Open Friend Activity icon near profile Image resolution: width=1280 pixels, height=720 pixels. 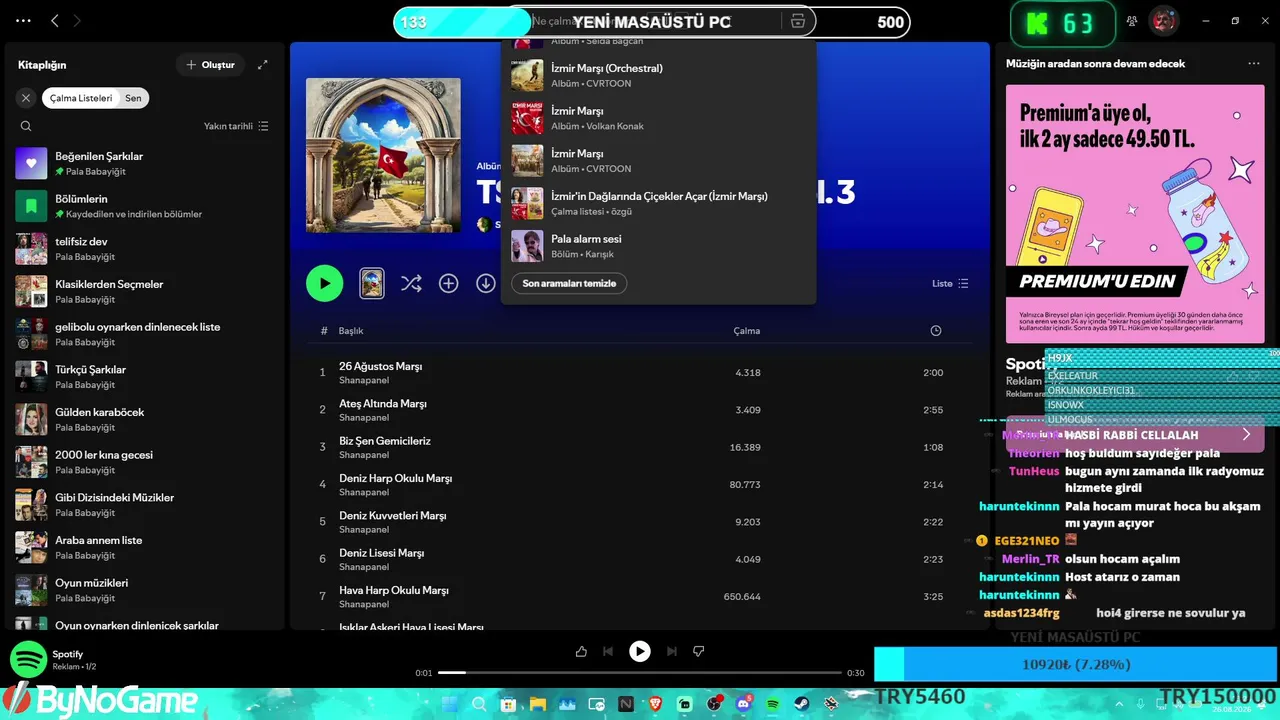coord(1132,21)
